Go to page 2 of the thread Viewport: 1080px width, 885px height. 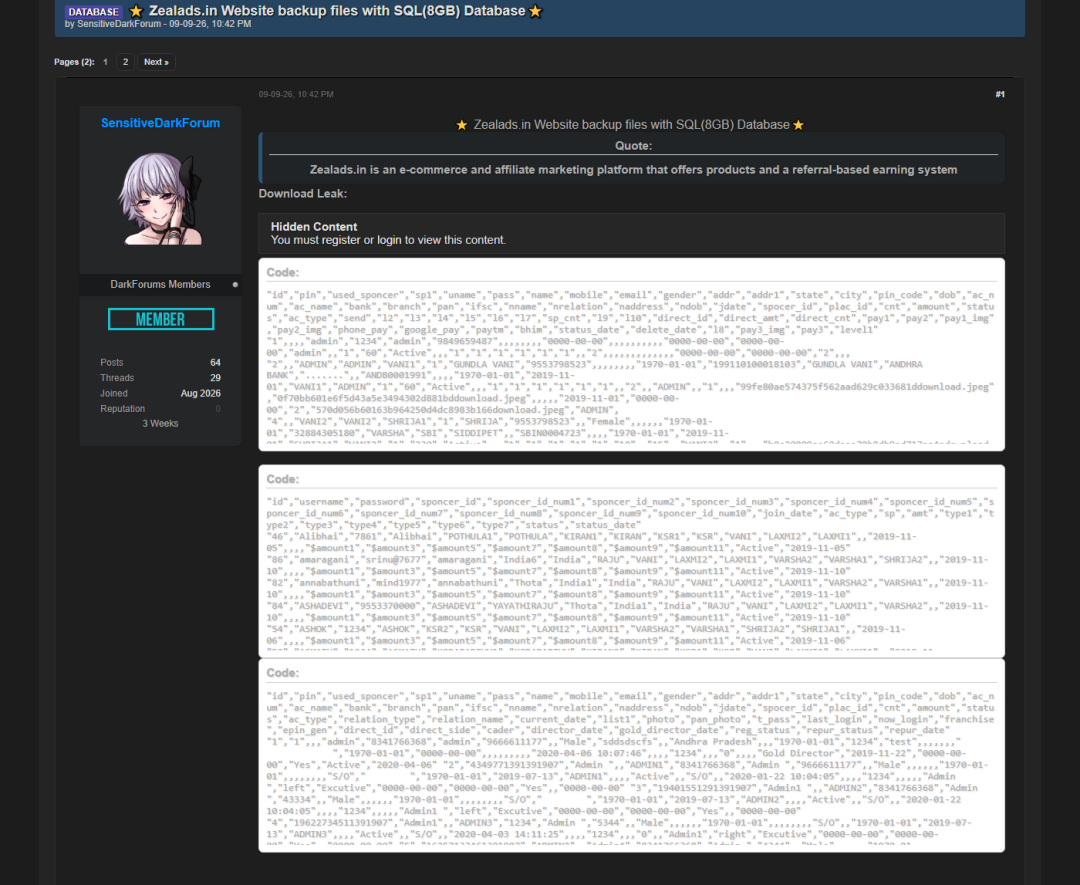pyautogui.click(x=125, y=62)
